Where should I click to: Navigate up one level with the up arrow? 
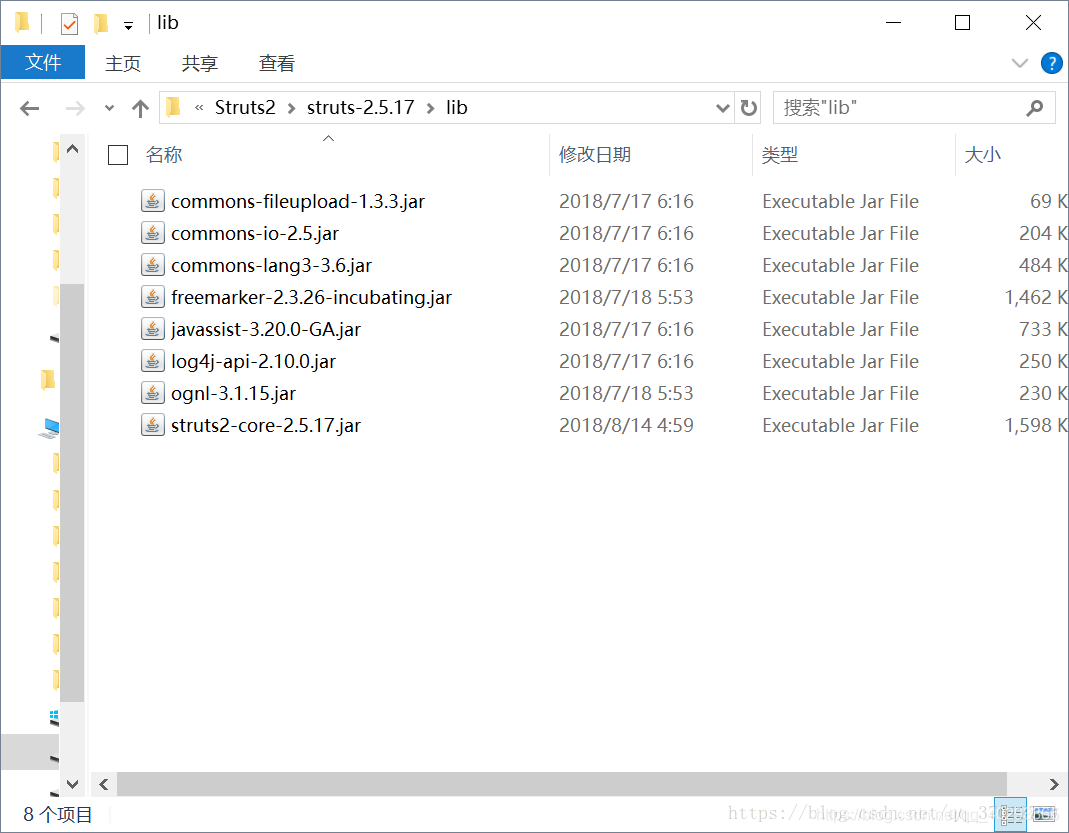[140, 107]
